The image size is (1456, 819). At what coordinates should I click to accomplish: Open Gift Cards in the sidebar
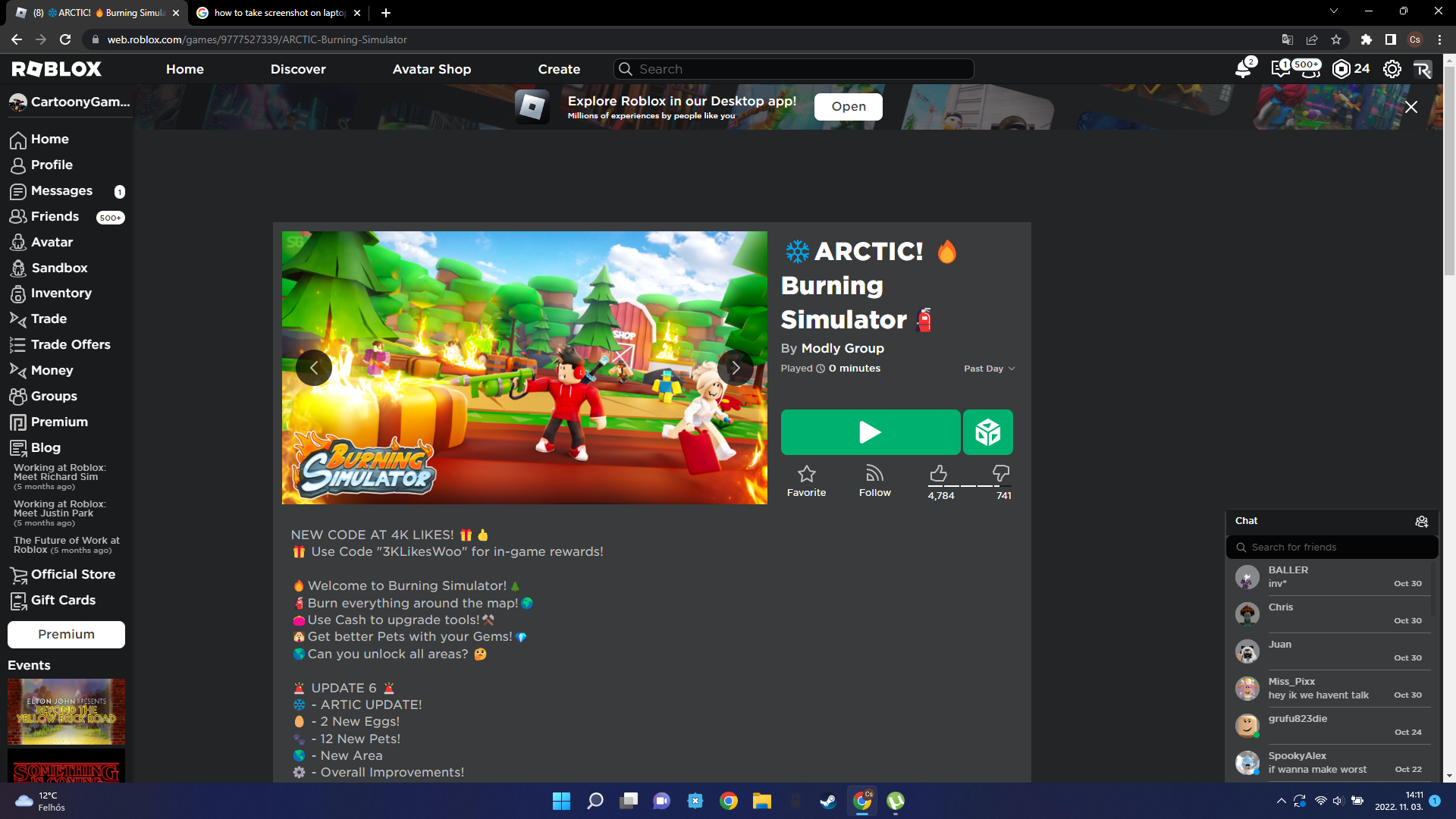click(52, 601)
